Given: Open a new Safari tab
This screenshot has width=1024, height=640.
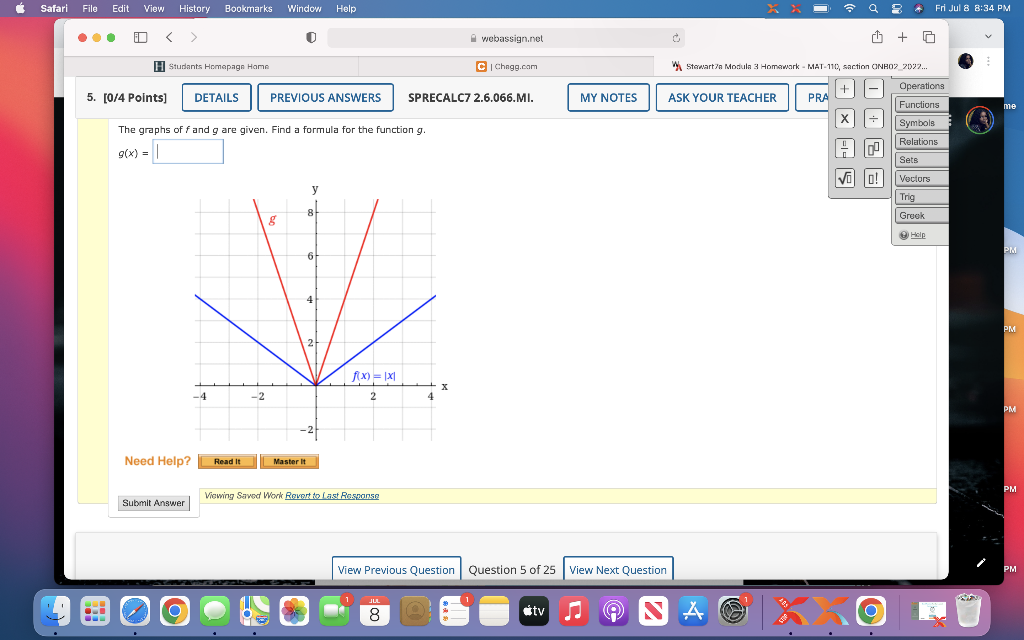Looking at the screenshot, I should point(903,37).
